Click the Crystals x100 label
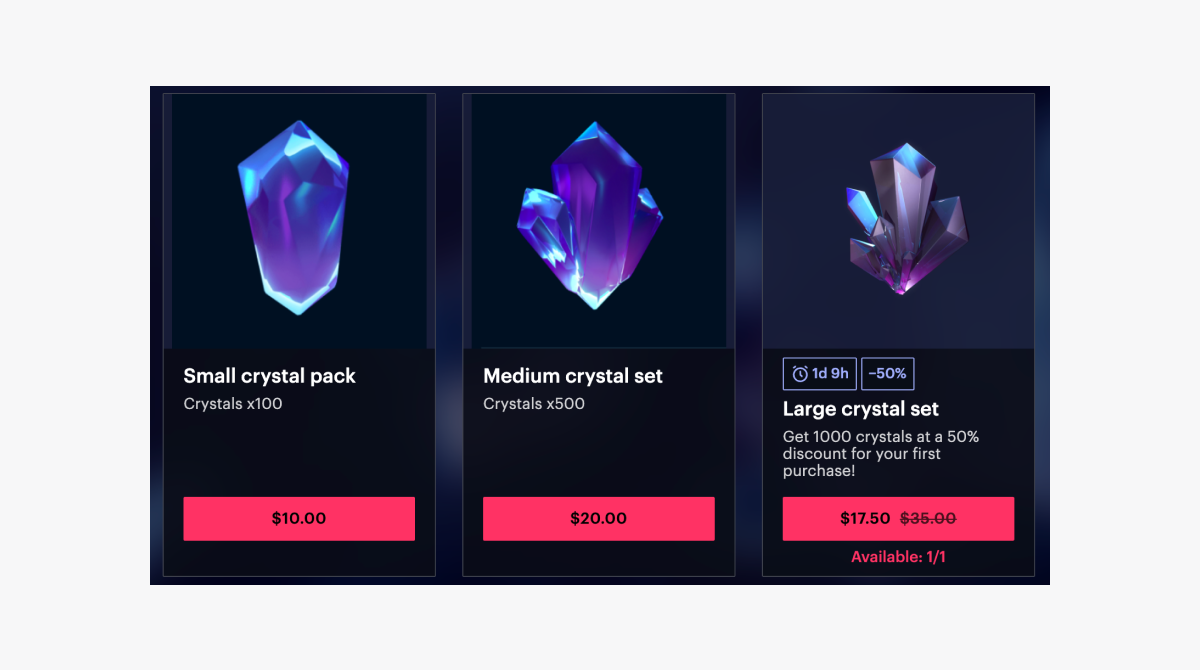This screenshot has height=670, width=1200. point(233,404)
